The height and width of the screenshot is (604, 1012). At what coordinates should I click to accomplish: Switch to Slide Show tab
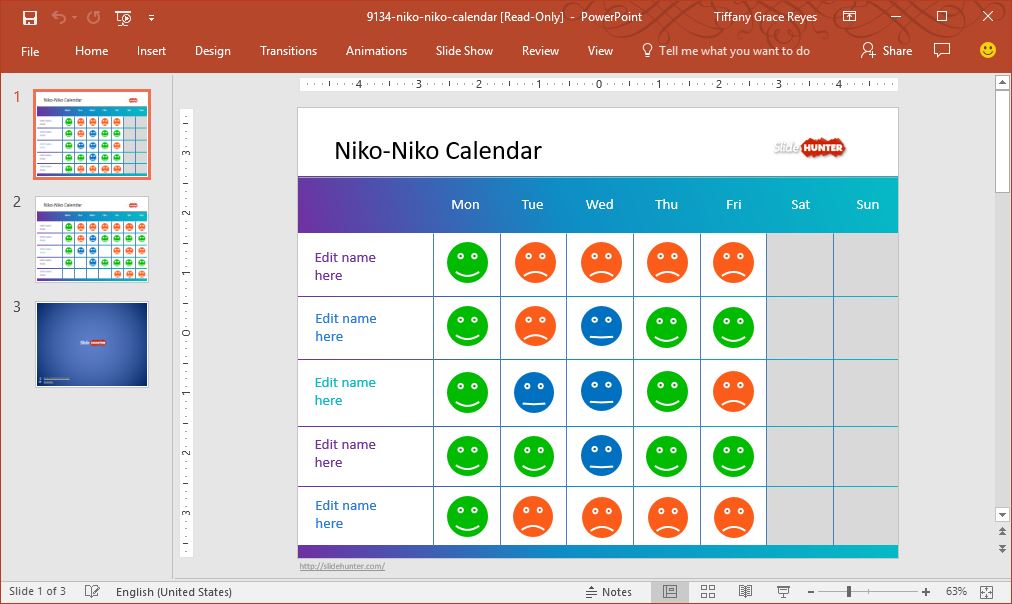[x=464, y=51]
